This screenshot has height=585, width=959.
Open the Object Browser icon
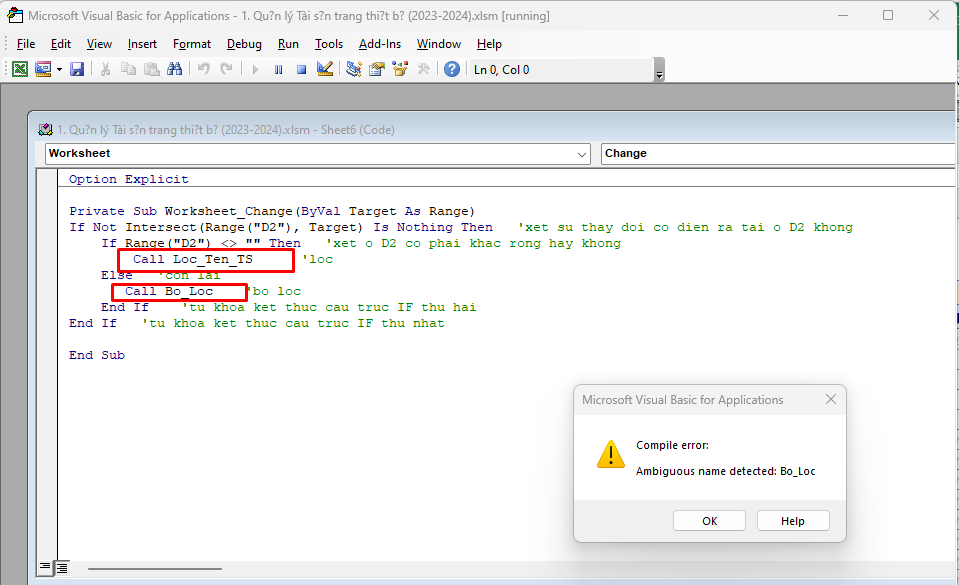(400, 69)
